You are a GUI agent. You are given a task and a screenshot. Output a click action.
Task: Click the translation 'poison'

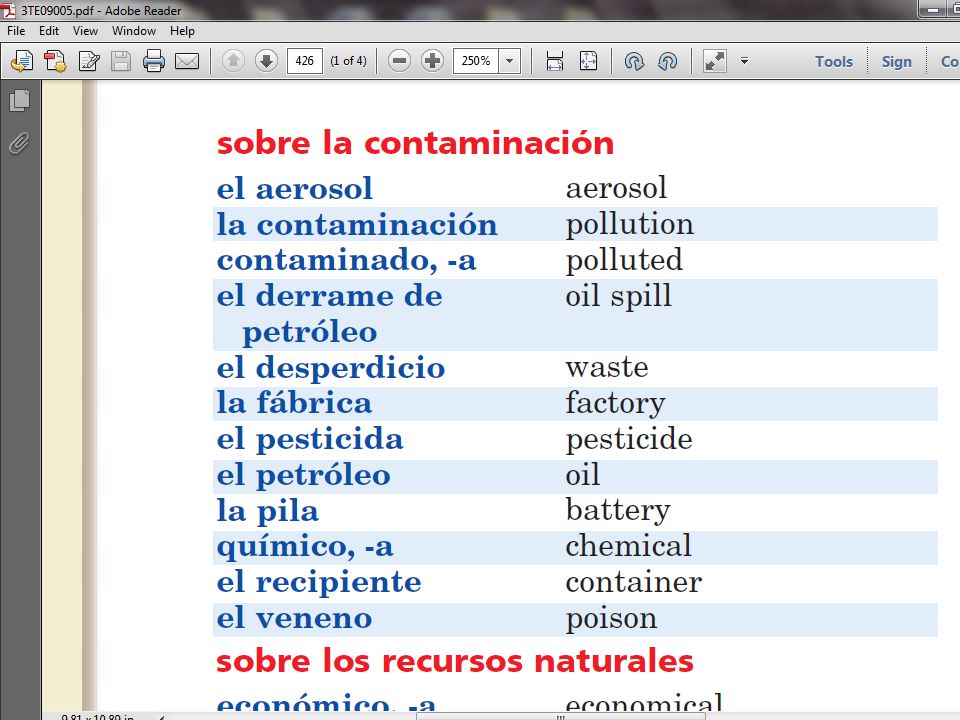tap(611, 618)
